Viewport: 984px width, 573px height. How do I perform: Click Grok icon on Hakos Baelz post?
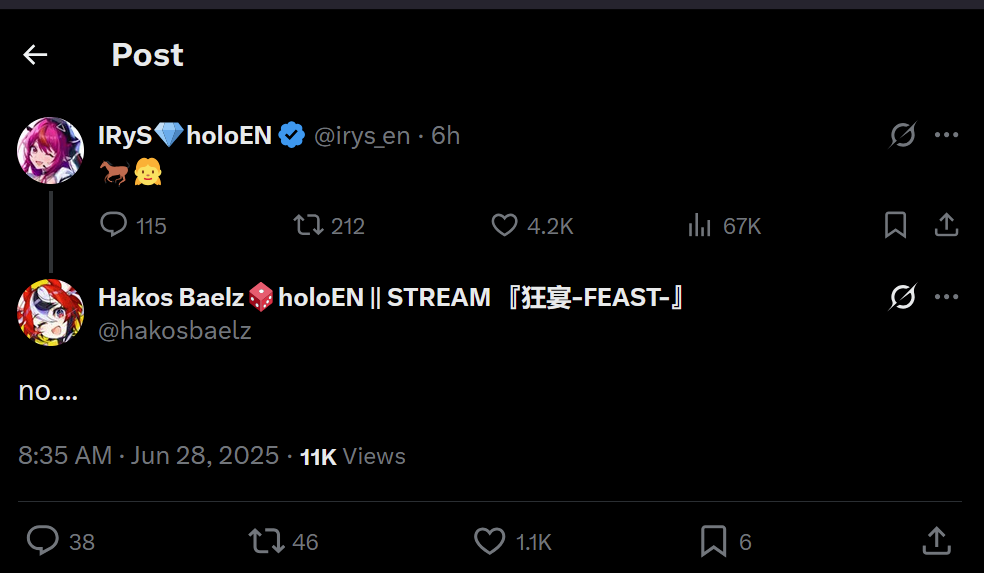coord(903,297)
